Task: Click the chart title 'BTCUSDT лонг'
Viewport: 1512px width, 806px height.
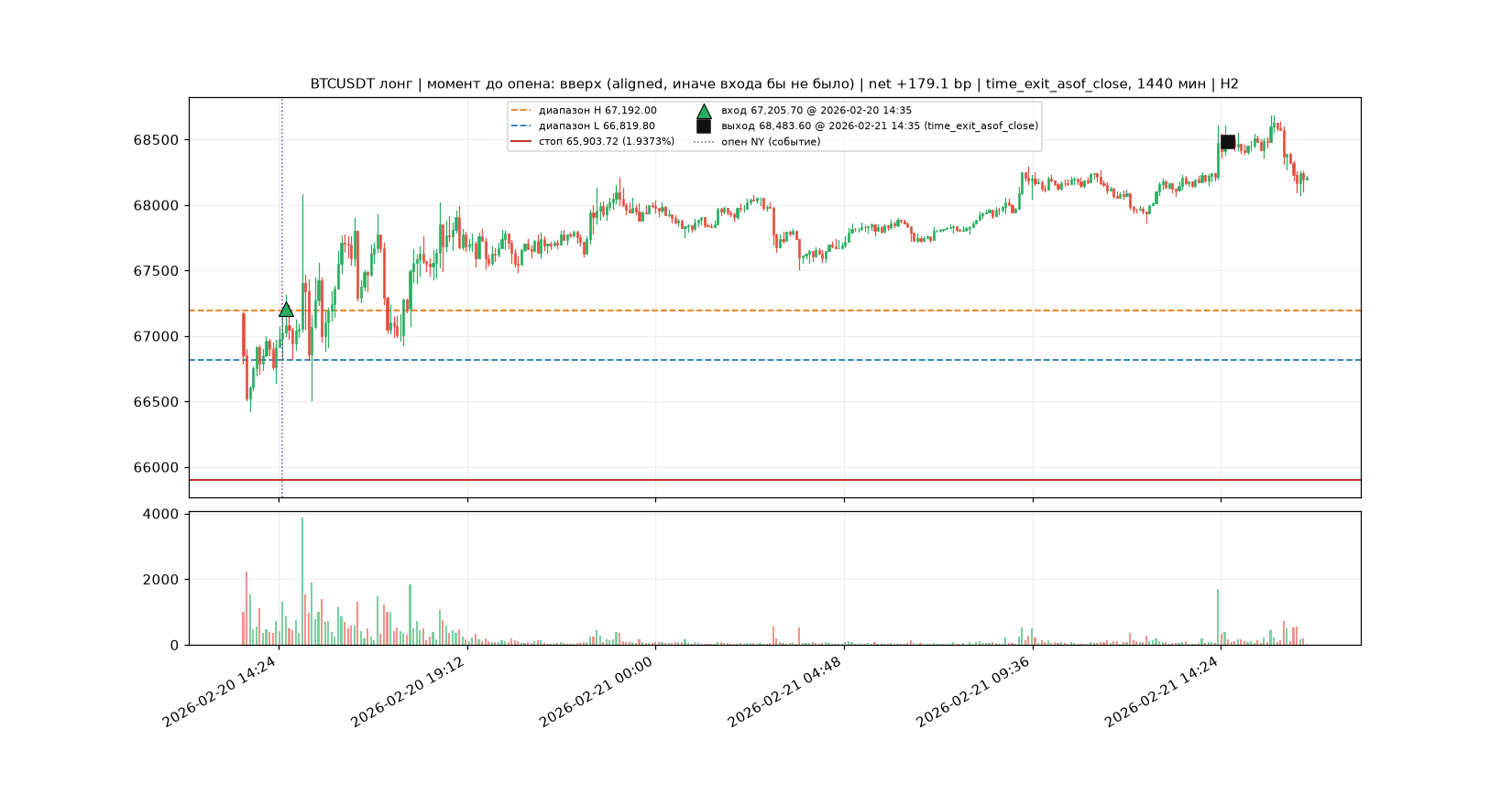Action: click(x=361, y=84)
